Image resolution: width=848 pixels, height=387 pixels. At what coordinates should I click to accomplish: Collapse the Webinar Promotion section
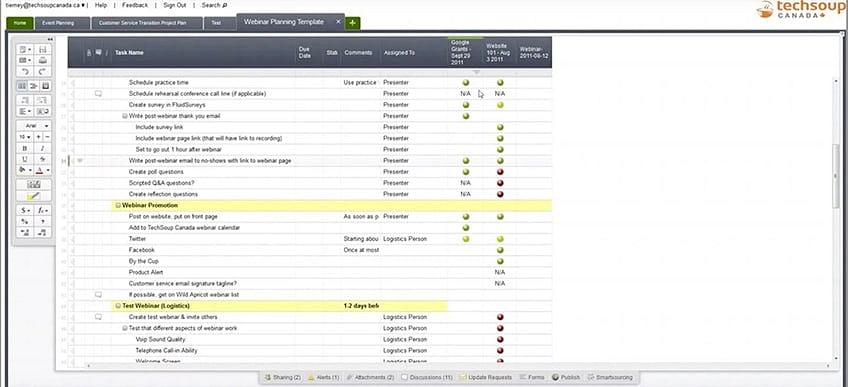118,205
